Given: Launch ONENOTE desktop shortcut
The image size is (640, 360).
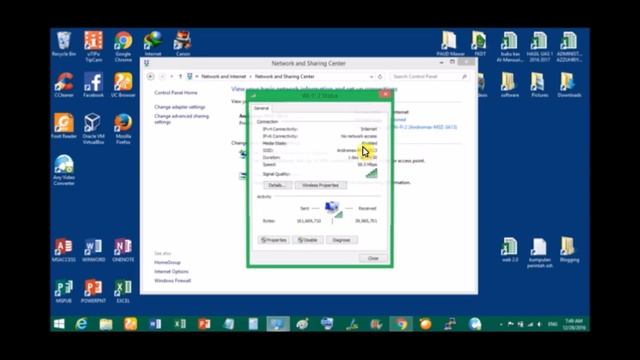Looking at the screenshot, I should point(123,250).
